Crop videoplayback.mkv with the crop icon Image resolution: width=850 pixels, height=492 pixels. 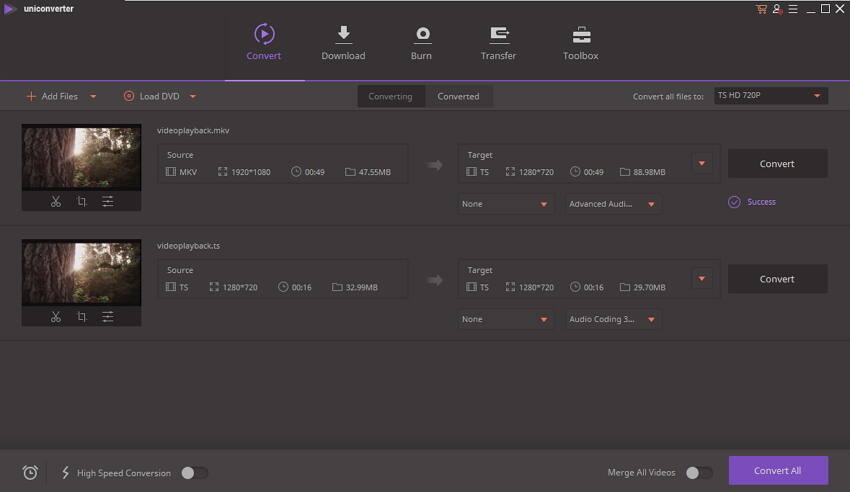[x=81, y=202]
